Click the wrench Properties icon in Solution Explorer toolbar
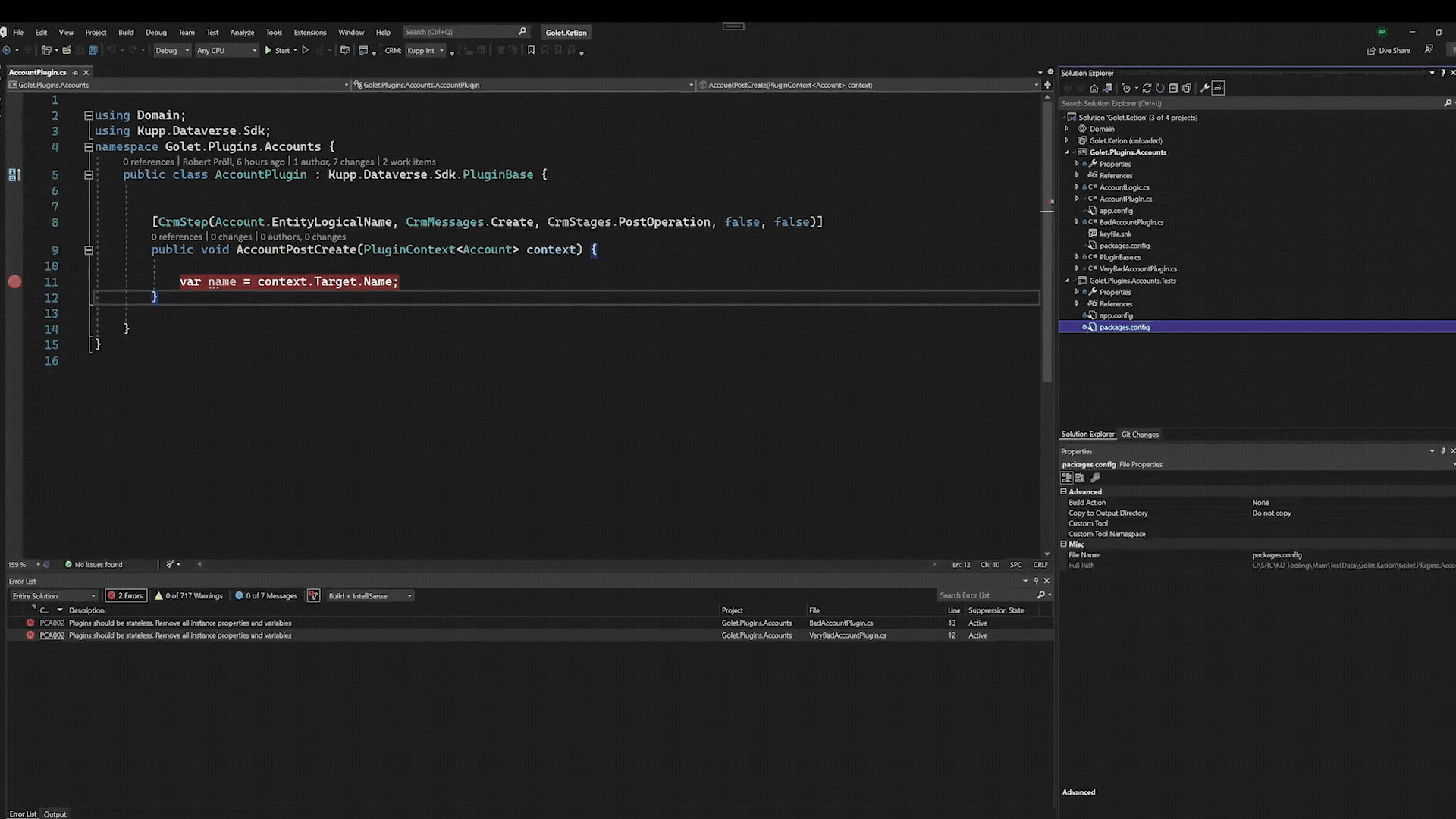The image size is (1456, 819). pyautogui.click(x=1205, y=88)
